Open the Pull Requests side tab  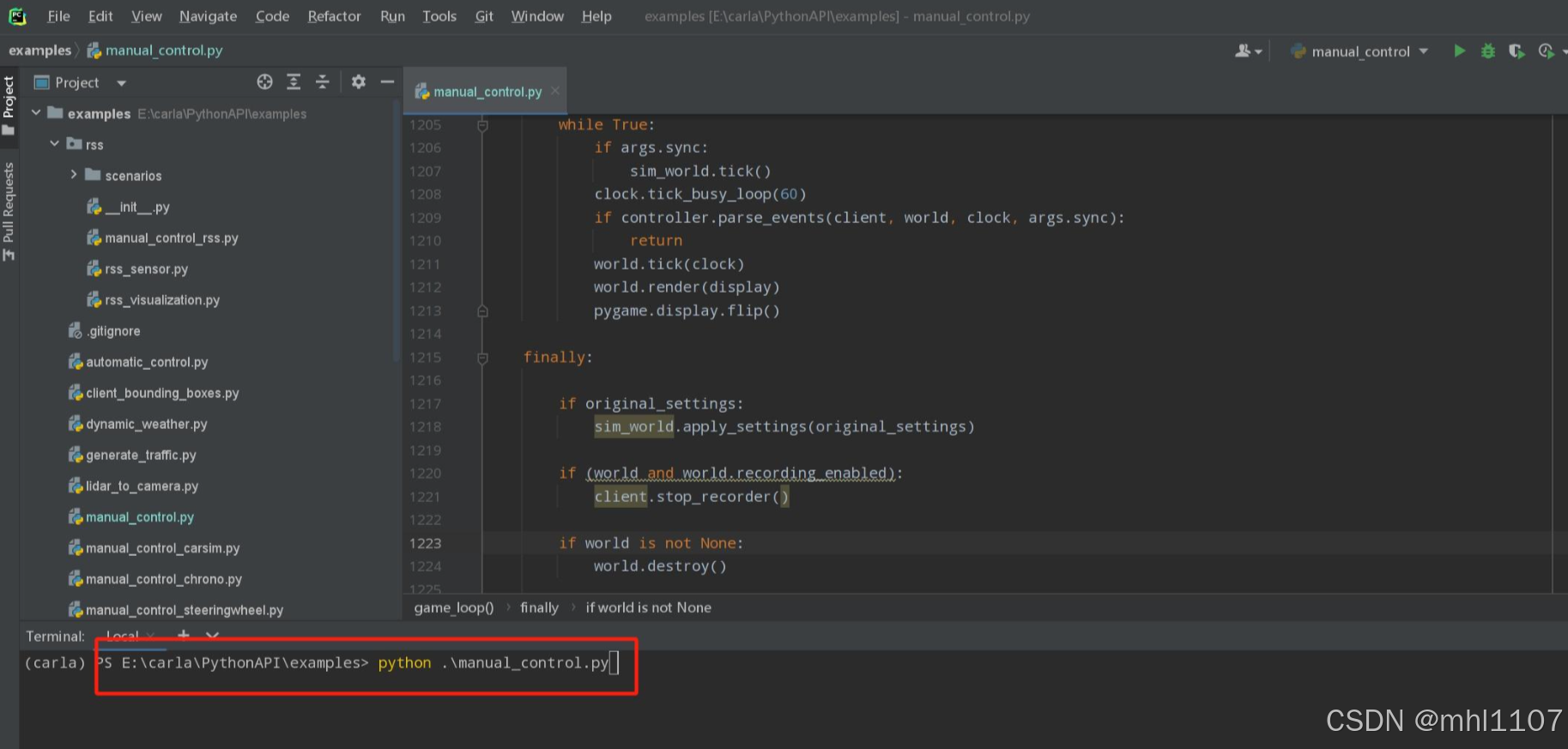[9, 212]
